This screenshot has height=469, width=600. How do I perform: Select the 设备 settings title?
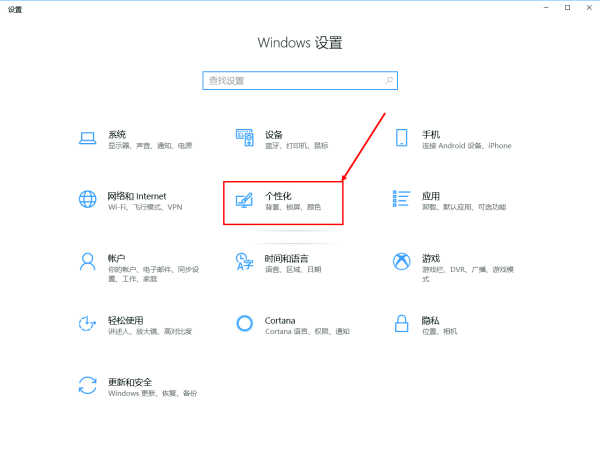tap(274, 134)
